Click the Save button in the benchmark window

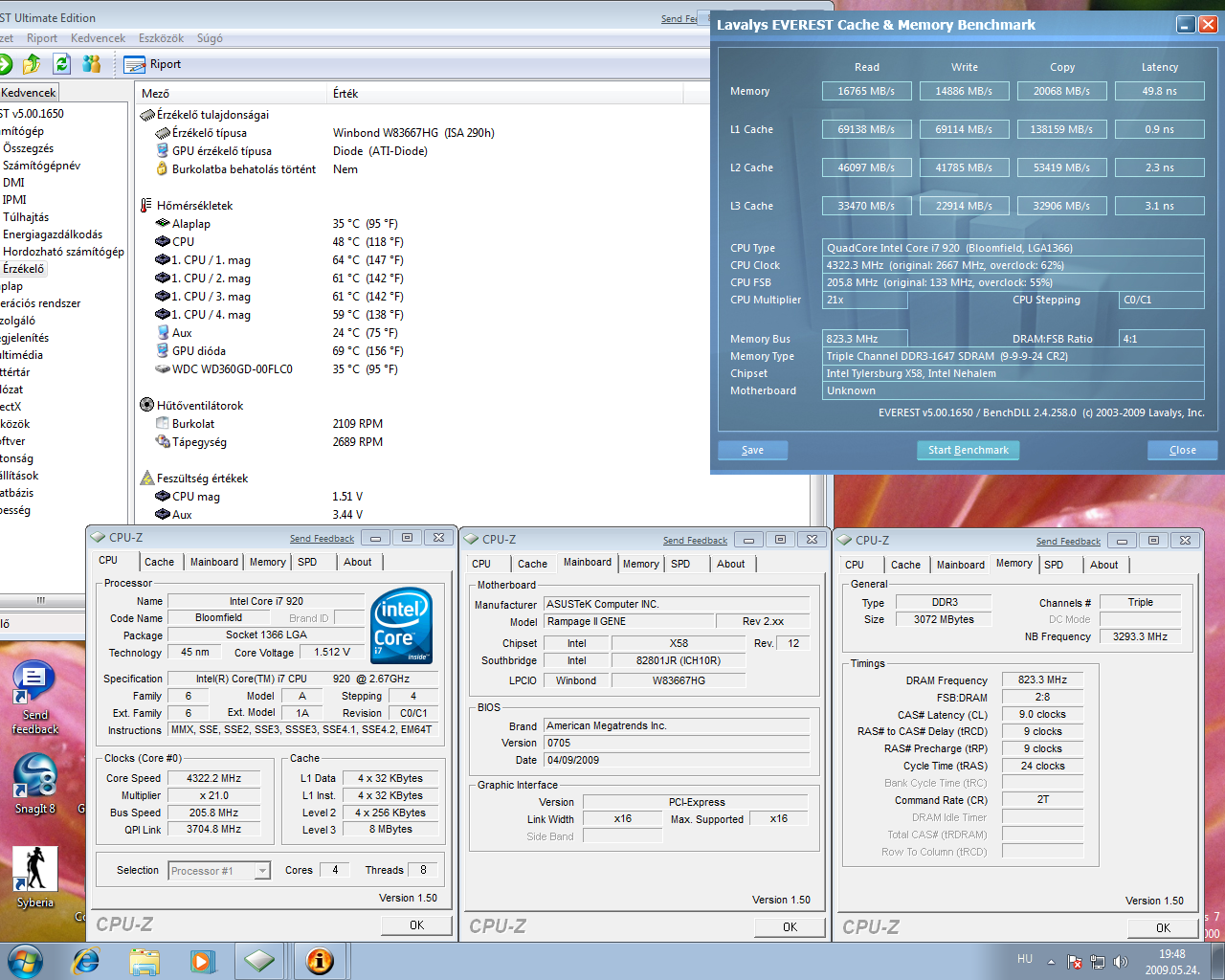click(753, 450)
